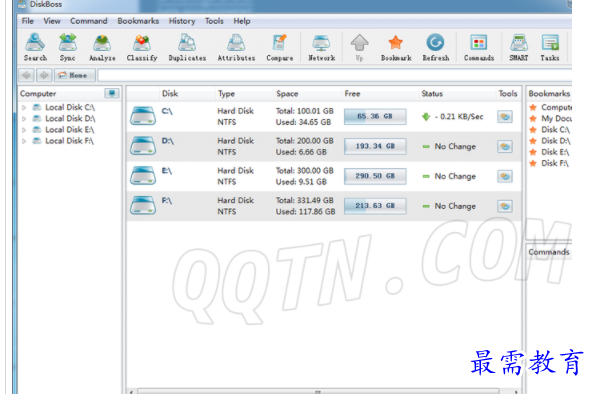
Task: Open tools icon for F:\ row
Action: [505, 206]
